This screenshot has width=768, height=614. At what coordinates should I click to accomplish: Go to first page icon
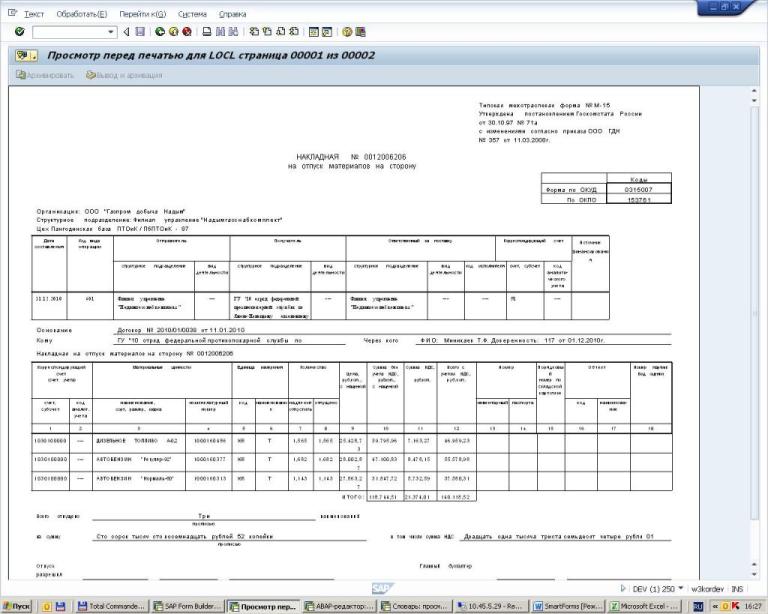point(254,32)
